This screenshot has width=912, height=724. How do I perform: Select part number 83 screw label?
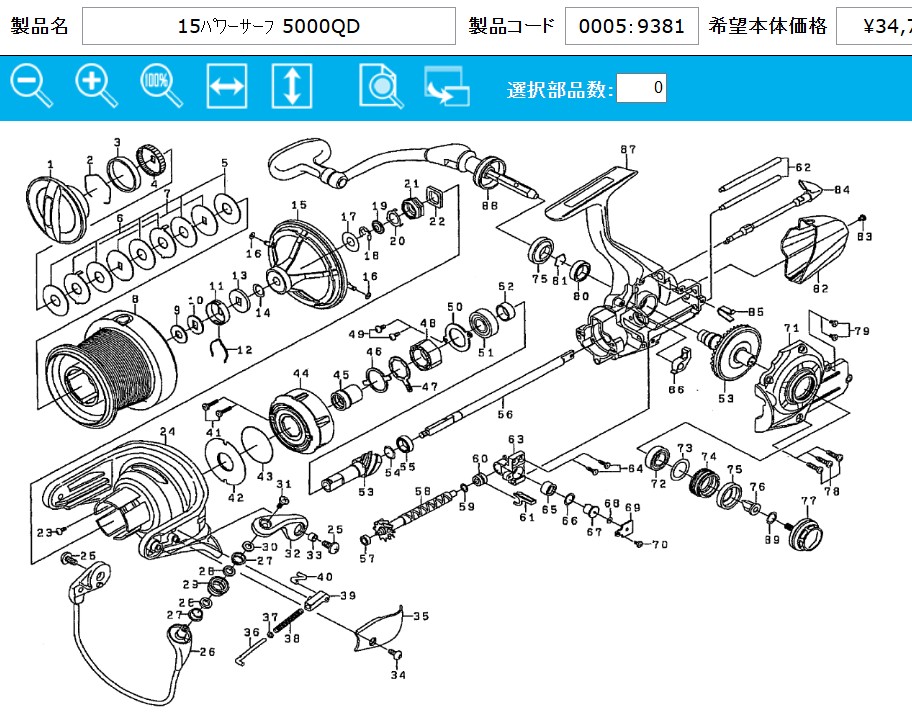pyautogui.click(x=865, y=237)
